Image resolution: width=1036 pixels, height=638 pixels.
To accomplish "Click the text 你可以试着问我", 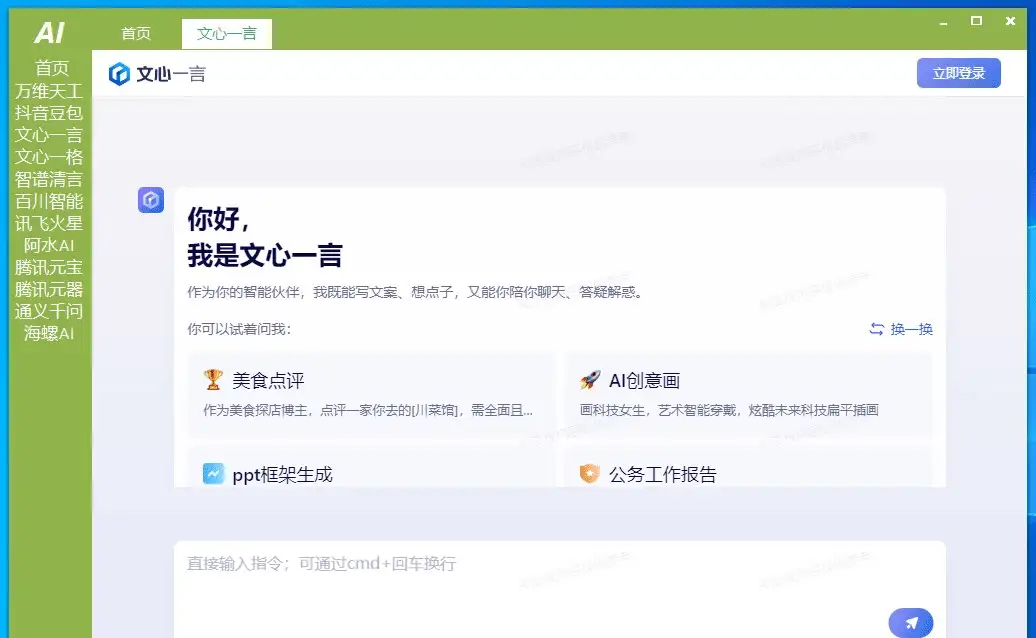I will (239, 329).
